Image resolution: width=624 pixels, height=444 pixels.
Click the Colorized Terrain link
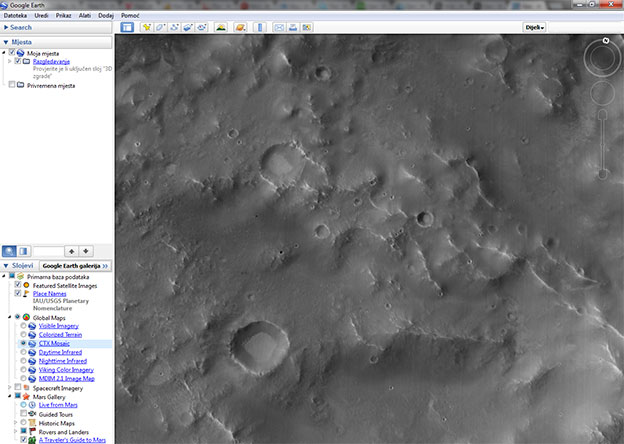coord(59,335)
